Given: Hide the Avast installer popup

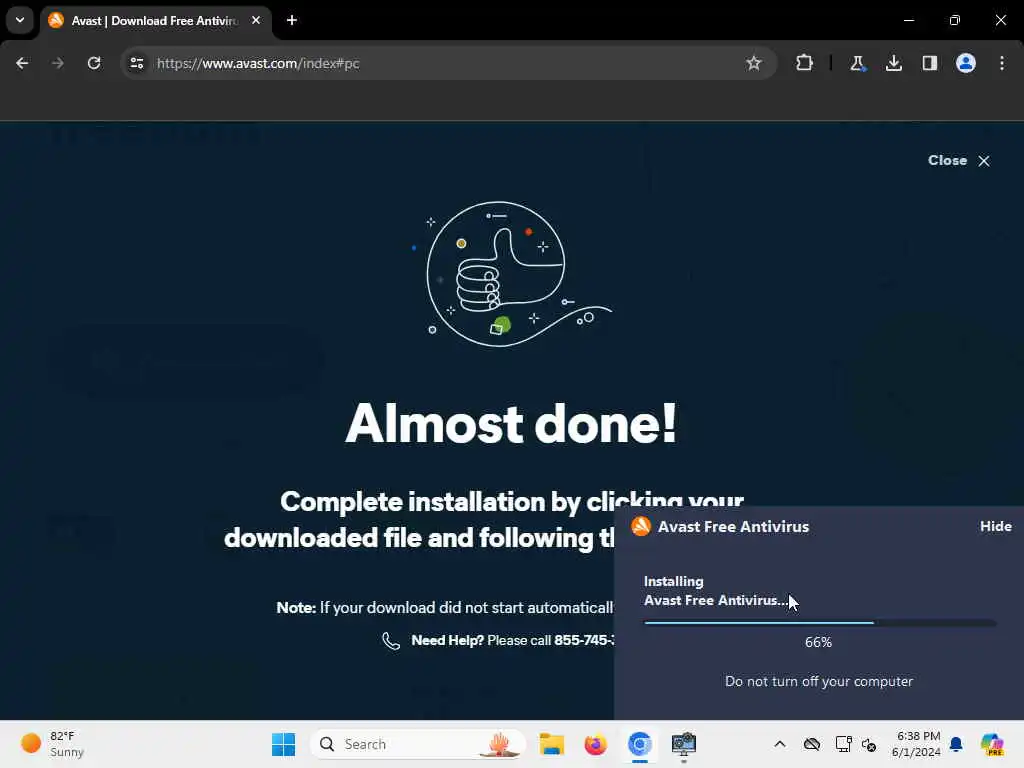Looking at the screenshot, I should [995, 526].
